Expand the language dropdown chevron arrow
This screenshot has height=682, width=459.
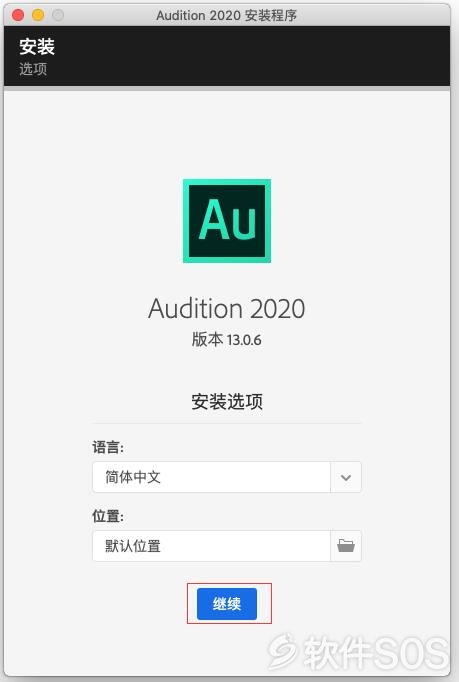coord(346,477)
